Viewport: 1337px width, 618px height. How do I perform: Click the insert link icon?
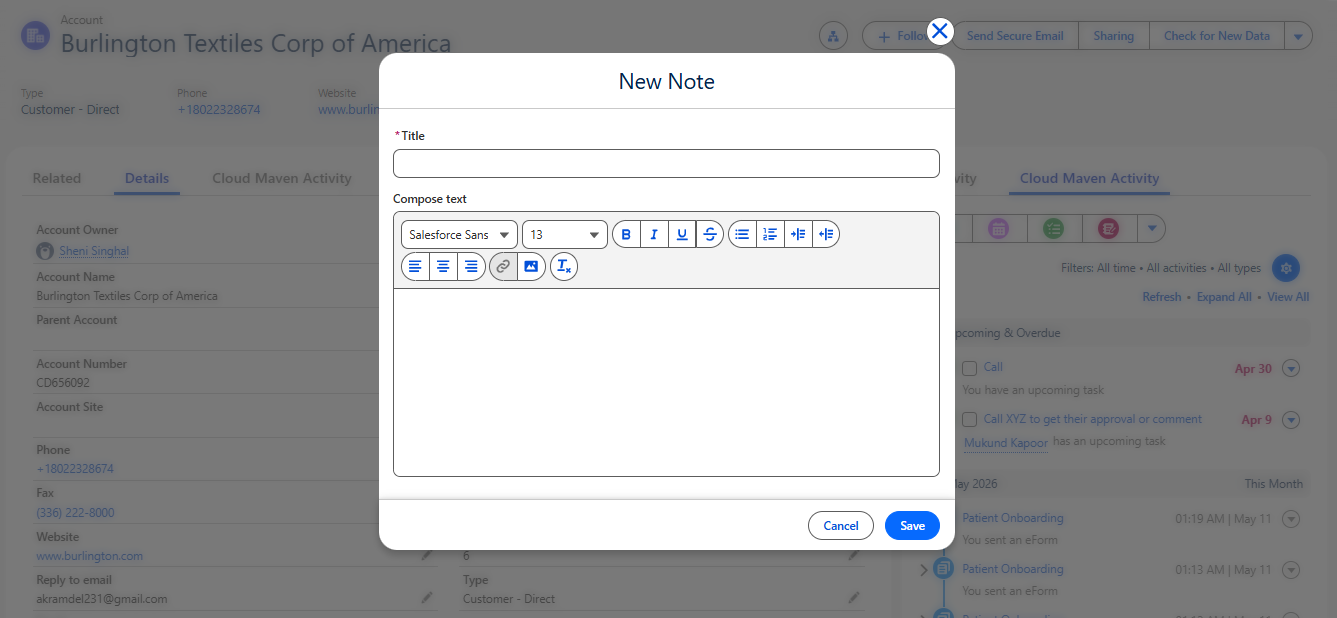[503, 267]
